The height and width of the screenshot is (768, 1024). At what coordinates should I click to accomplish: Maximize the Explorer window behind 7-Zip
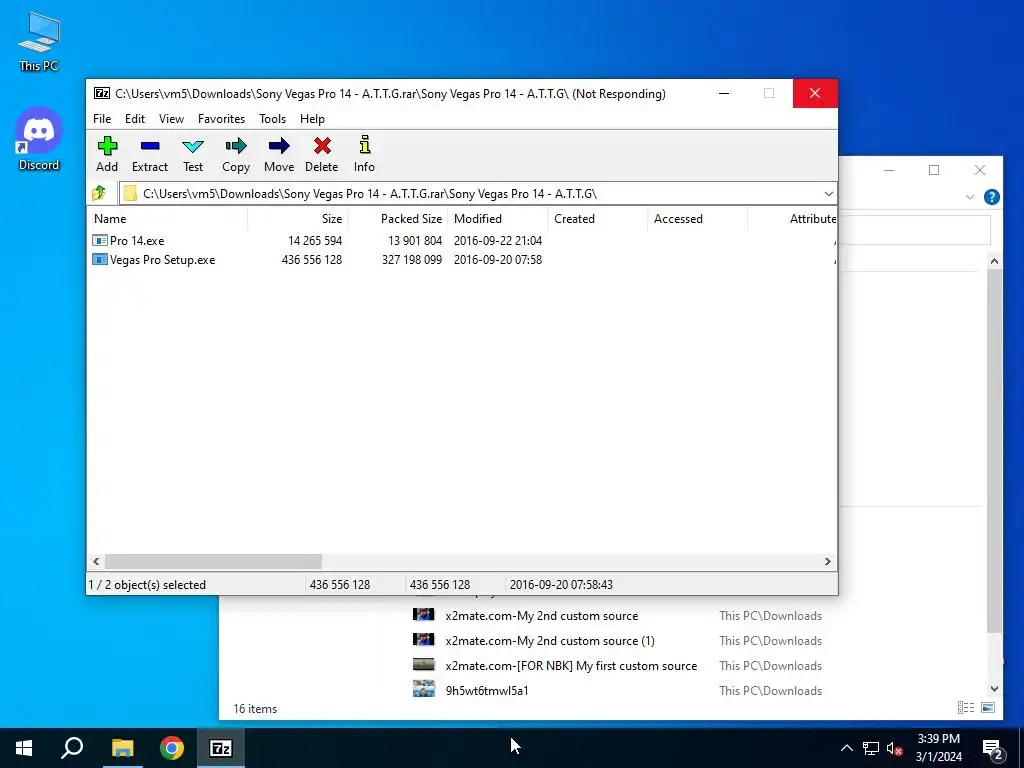pyautogui.click(x=934, y=170)
